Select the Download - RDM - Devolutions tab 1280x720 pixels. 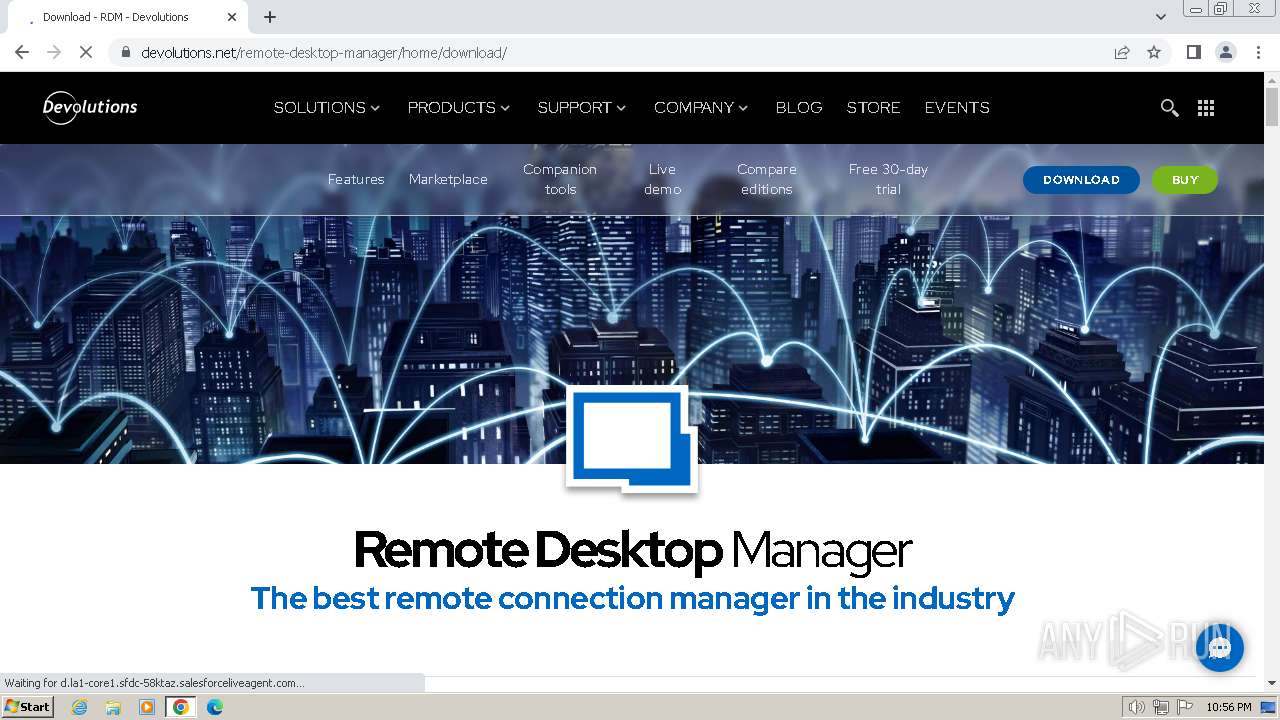click(x=127, y=17)
